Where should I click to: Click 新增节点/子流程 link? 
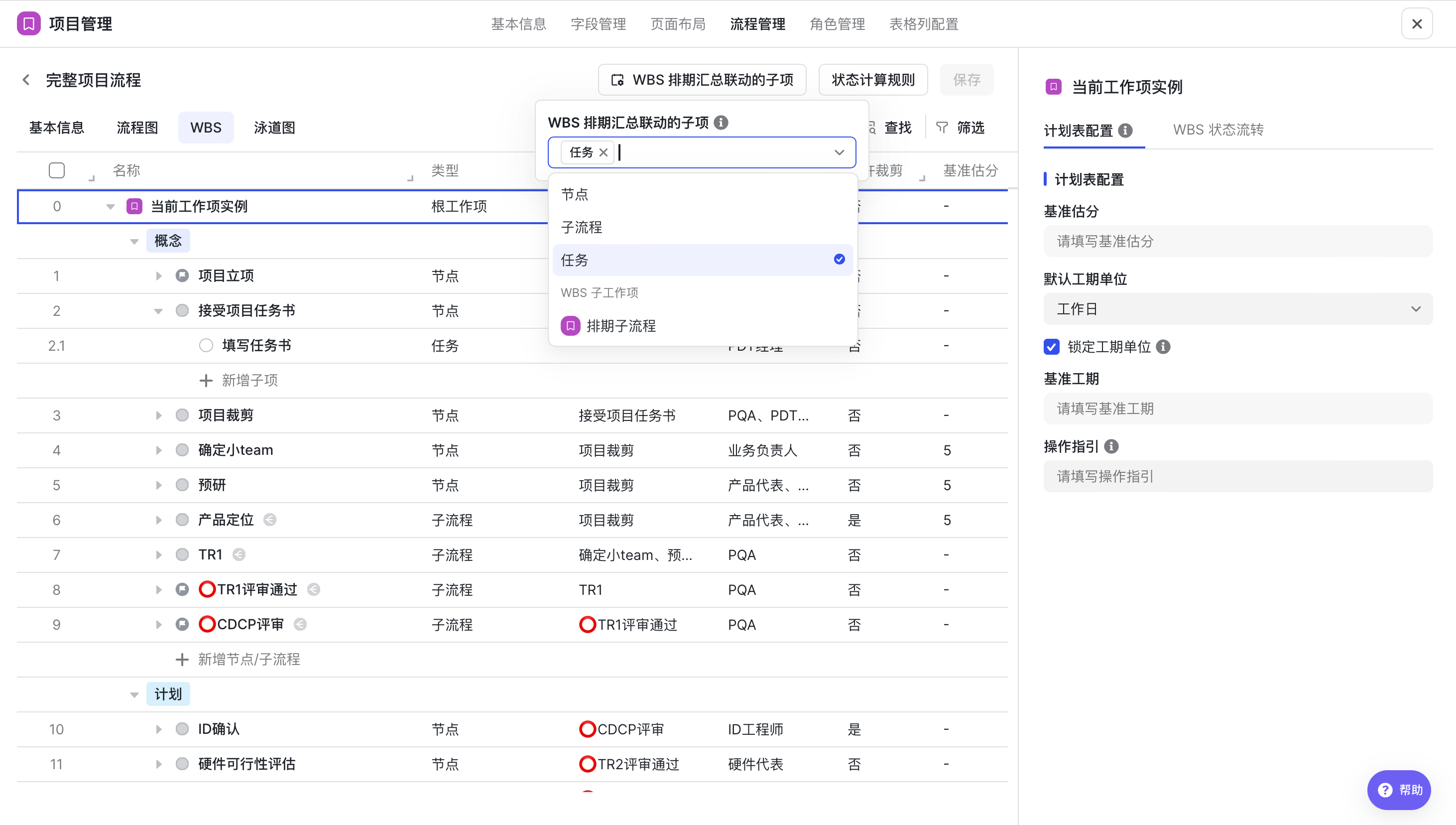(249, 660)
